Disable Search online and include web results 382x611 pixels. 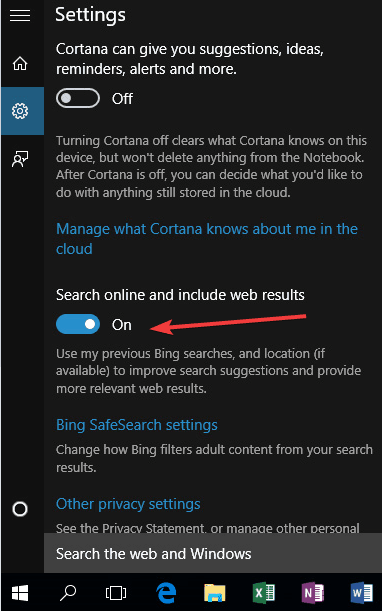tap(78, 324)
